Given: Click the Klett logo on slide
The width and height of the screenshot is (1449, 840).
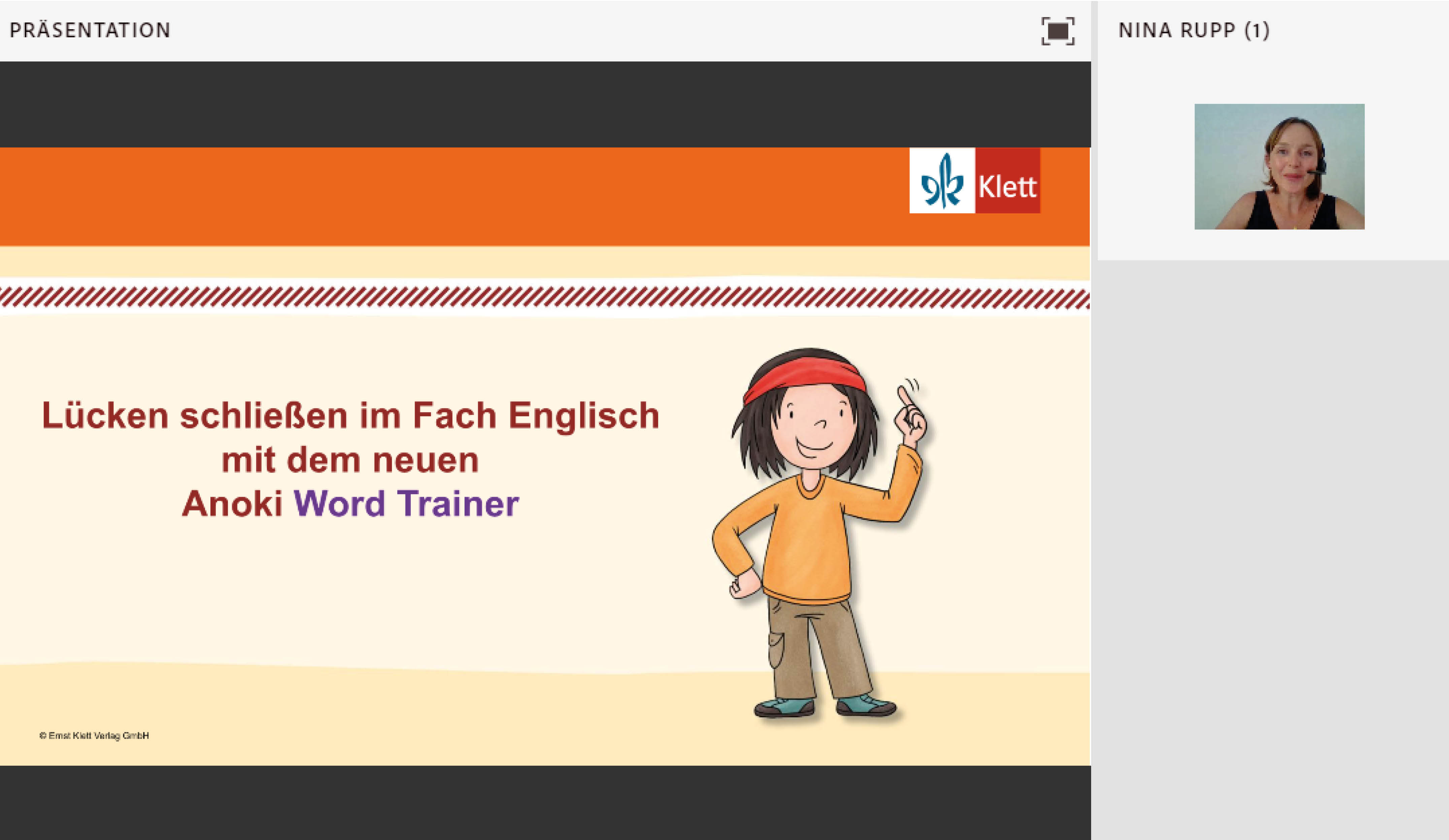Looking at the screenshot, I should coord(975,180).
